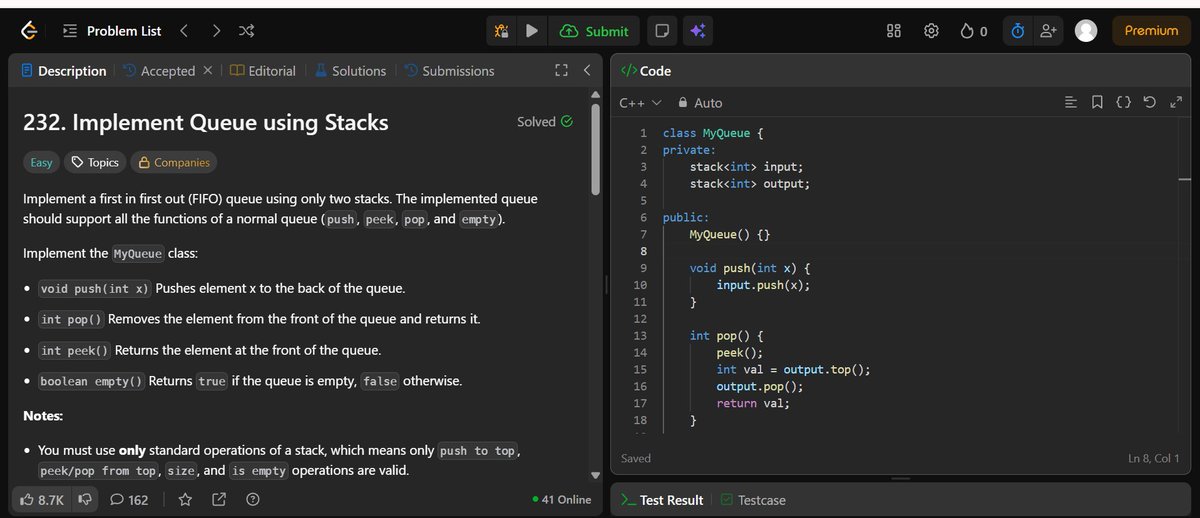This screenshot has width=1200, height=518.
Task: Expand the Topics tag
Action: tap(95, 162)
